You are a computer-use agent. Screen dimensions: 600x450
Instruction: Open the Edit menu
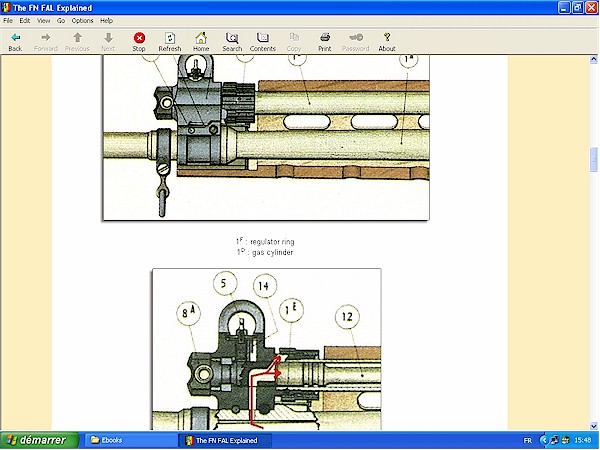tap(24, 21)
